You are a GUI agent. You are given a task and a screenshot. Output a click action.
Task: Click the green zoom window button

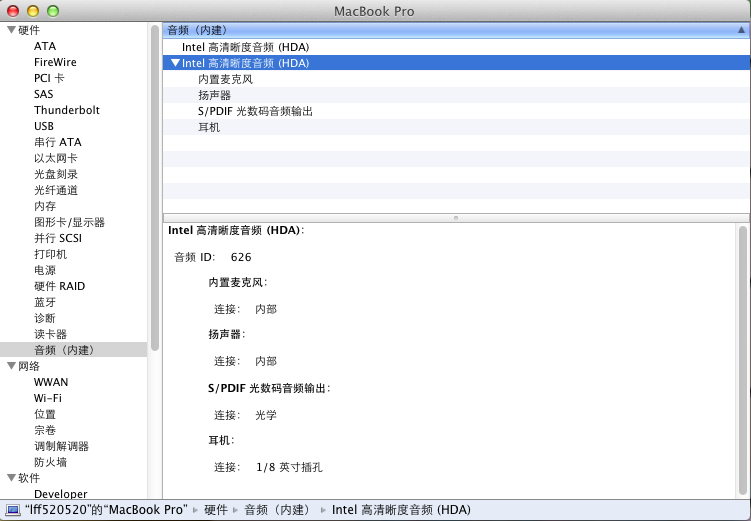click(53, 10)
